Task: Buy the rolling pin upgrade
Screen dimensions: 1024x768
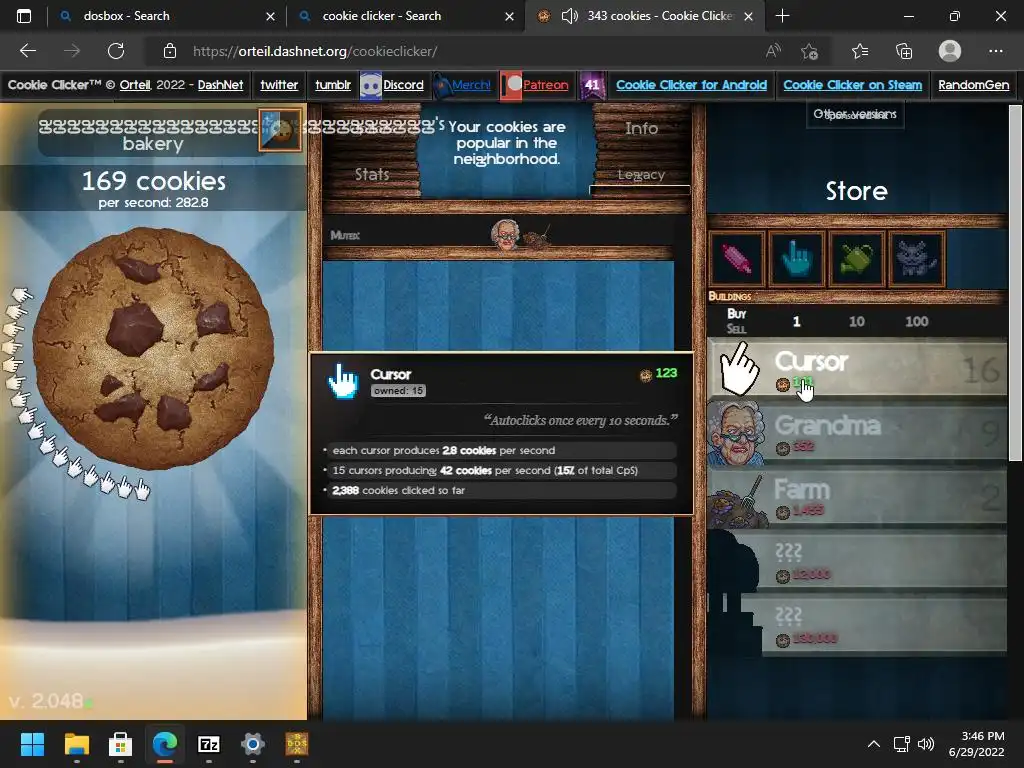Action: (x=737, y=259)
